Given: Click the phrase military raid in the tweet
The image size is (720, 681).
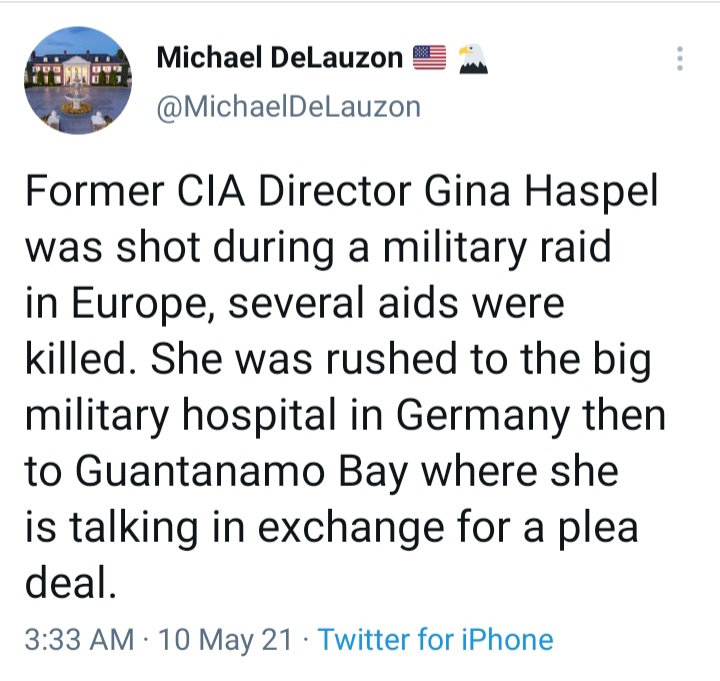Looking at the screenshot, I should pos(497,248).
